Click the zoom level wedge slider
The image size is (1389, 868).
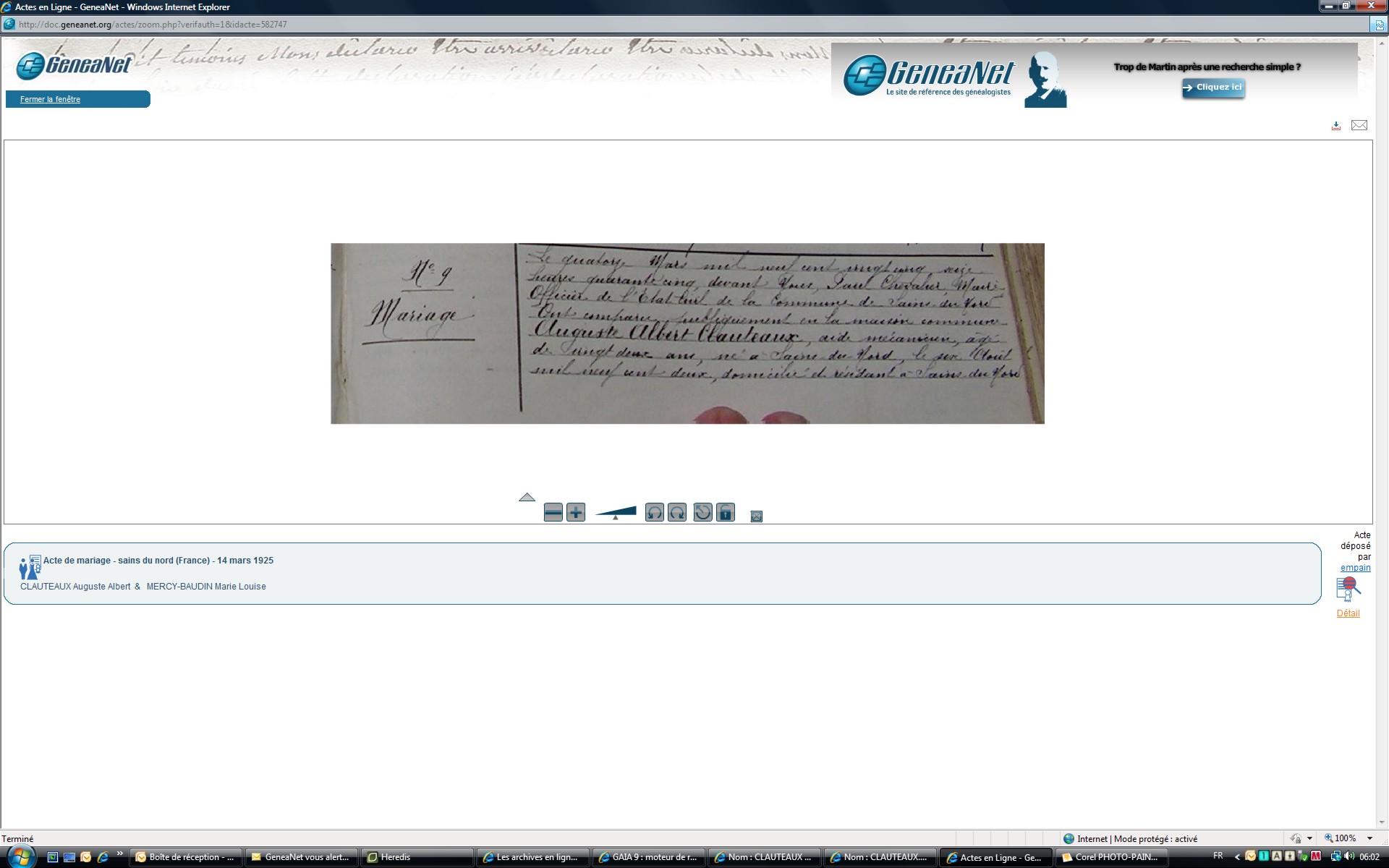(x=616, y=513)
